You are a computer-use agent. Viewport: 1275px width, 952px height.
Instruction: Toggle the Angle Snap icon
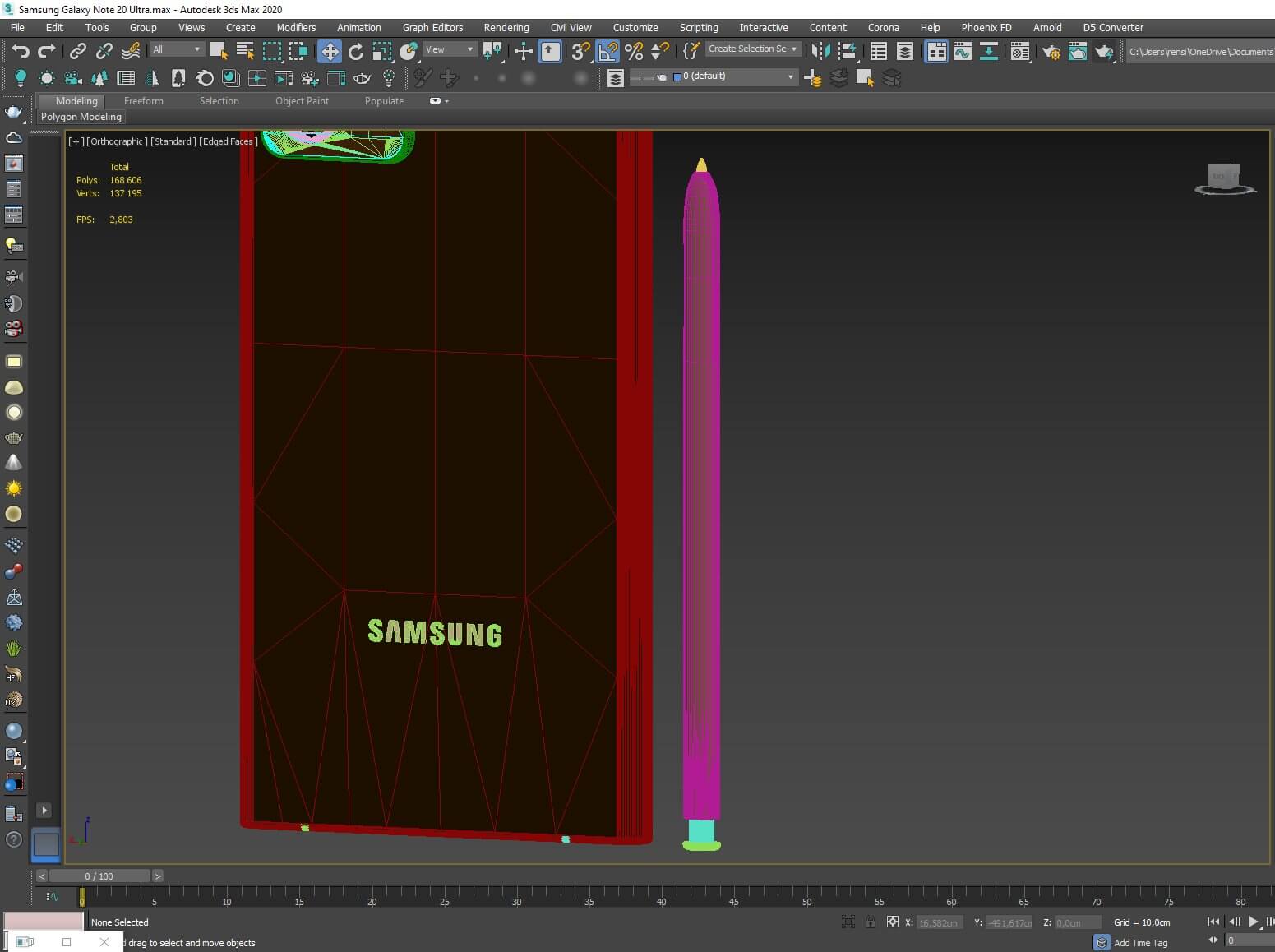(607, 52)
